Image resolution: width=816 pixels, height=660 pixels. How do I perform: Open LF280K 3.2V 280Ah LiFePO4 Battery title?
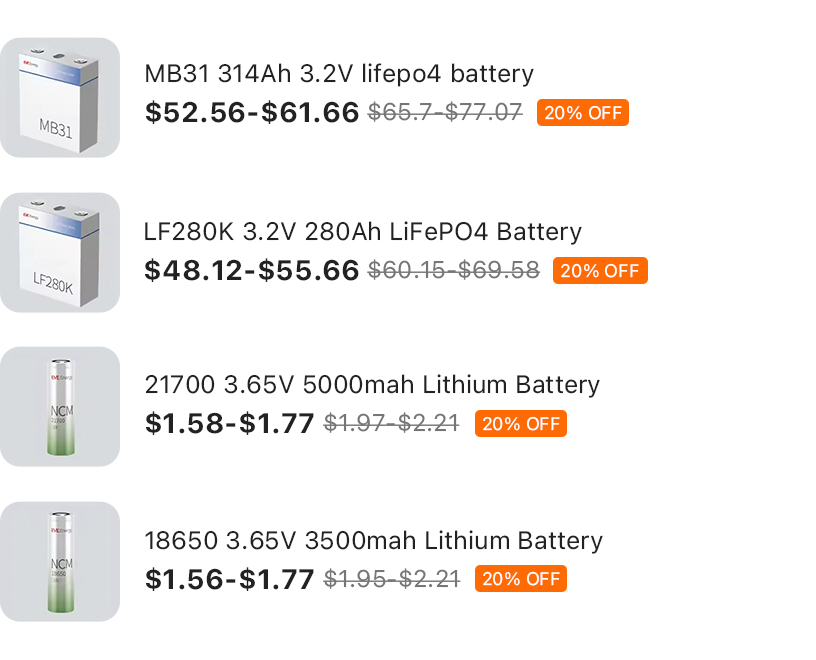(x=363, y=232)
